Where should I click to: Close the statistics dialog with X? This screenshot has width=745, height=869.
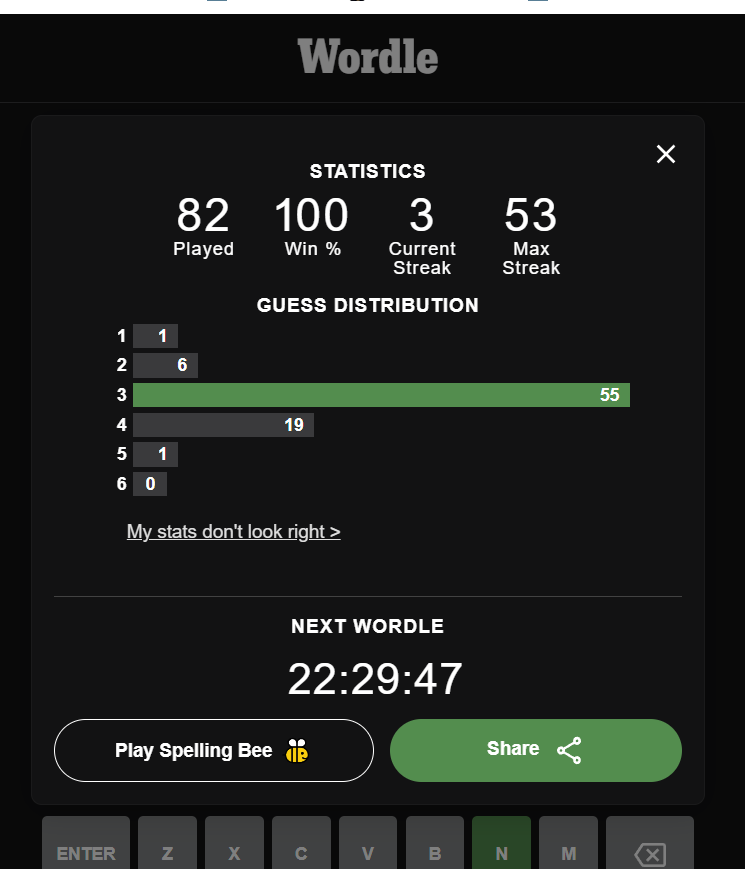666,154
